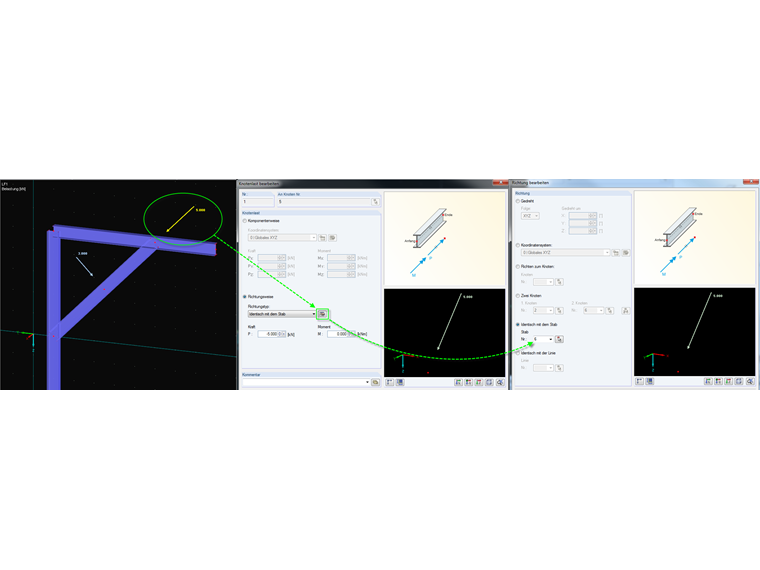
Task: Click edit coordinate system icon in Richtung dialog
Action: point(626,253)
